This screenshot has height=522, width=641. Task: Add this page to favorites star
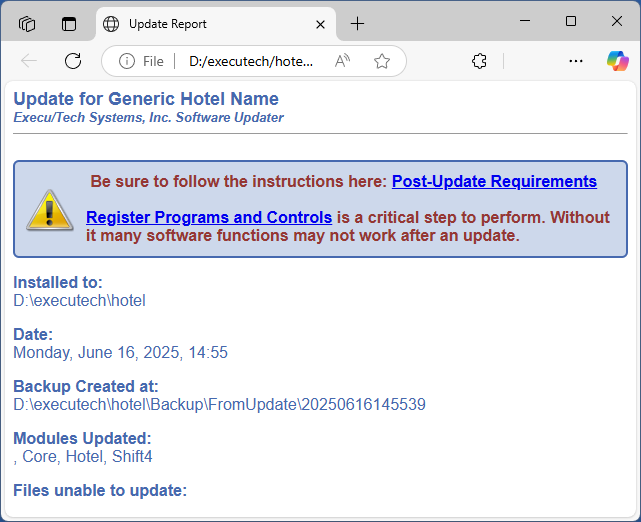[382, 61]
